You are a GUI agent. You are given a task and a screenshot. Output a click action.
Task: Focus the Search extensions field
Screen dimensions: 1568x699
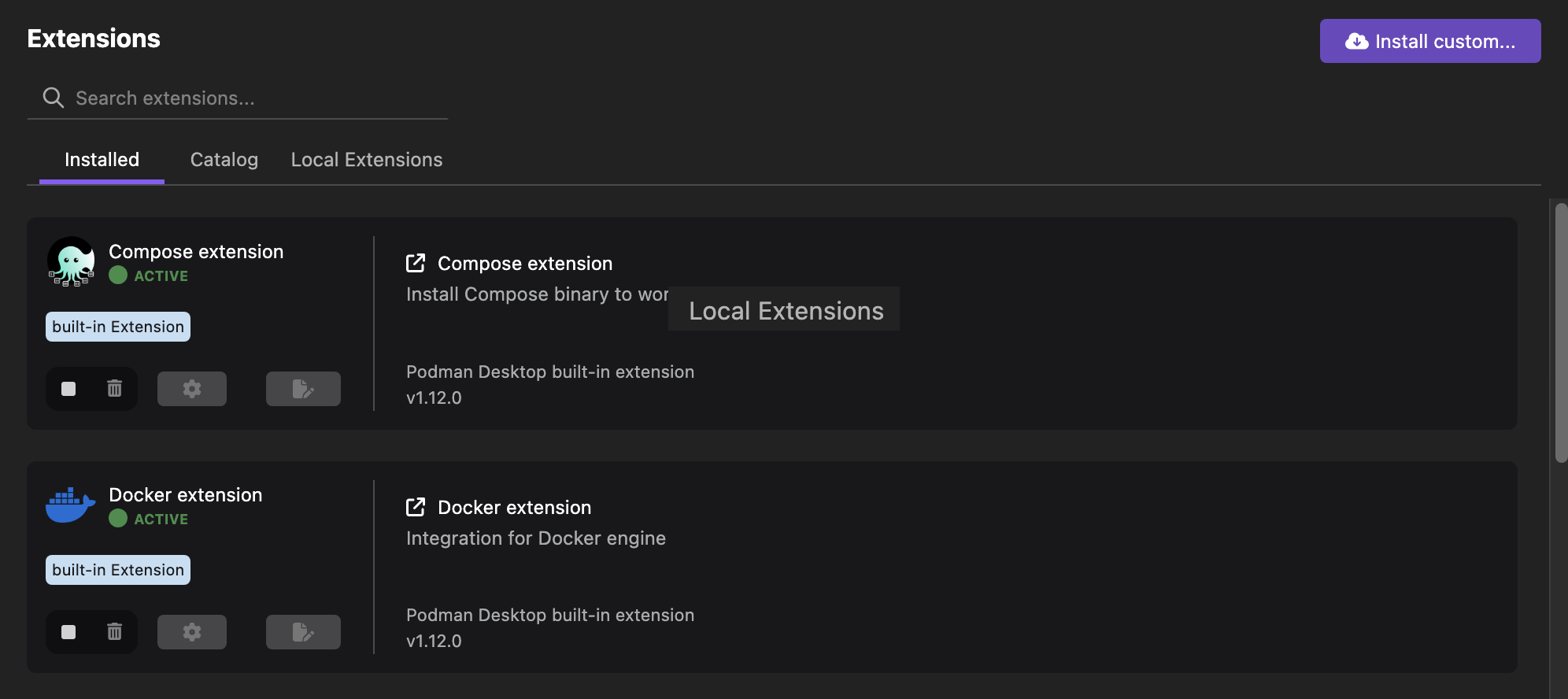[252, 98]
